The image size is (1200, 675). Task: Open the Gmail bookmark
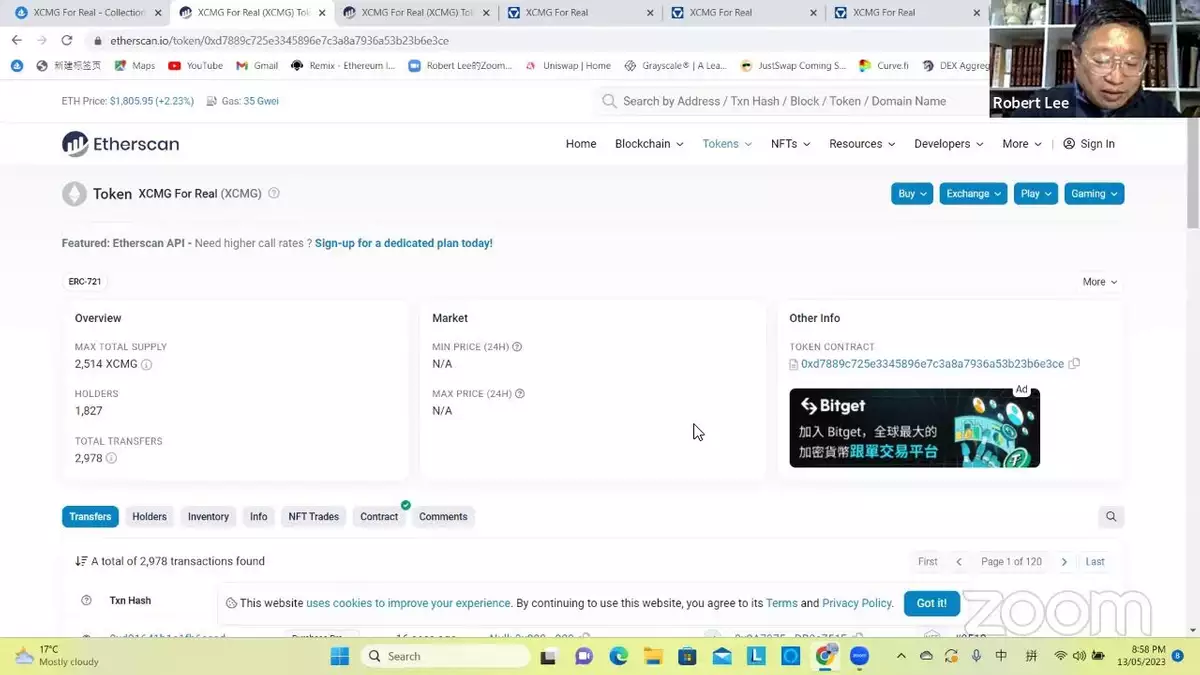(257, 65)
